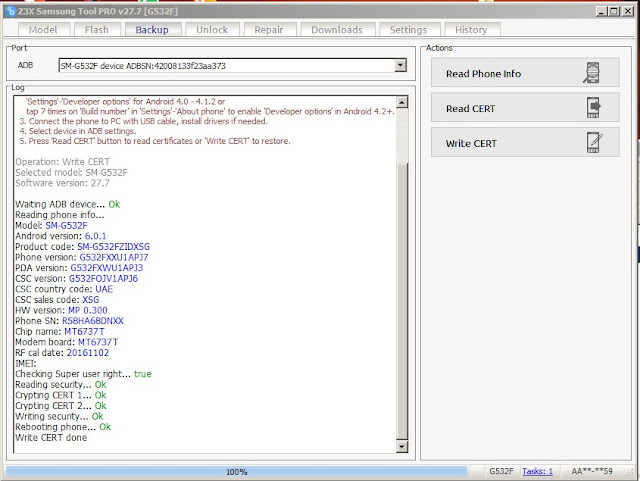Open the Downloads tab

point(337,30)
